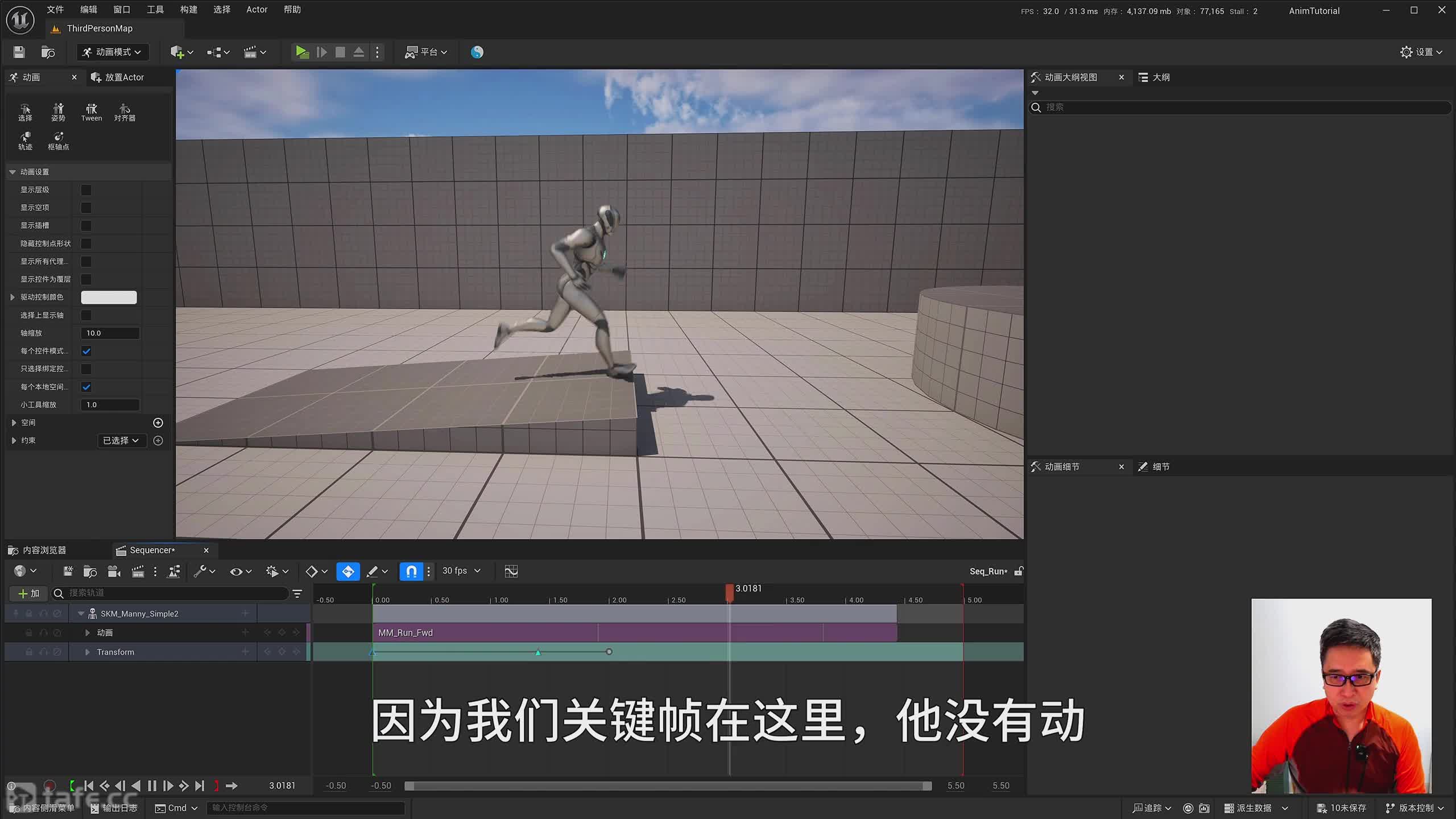
Task: Enable the 显示层级 checkbox
Action: (86, 190)
